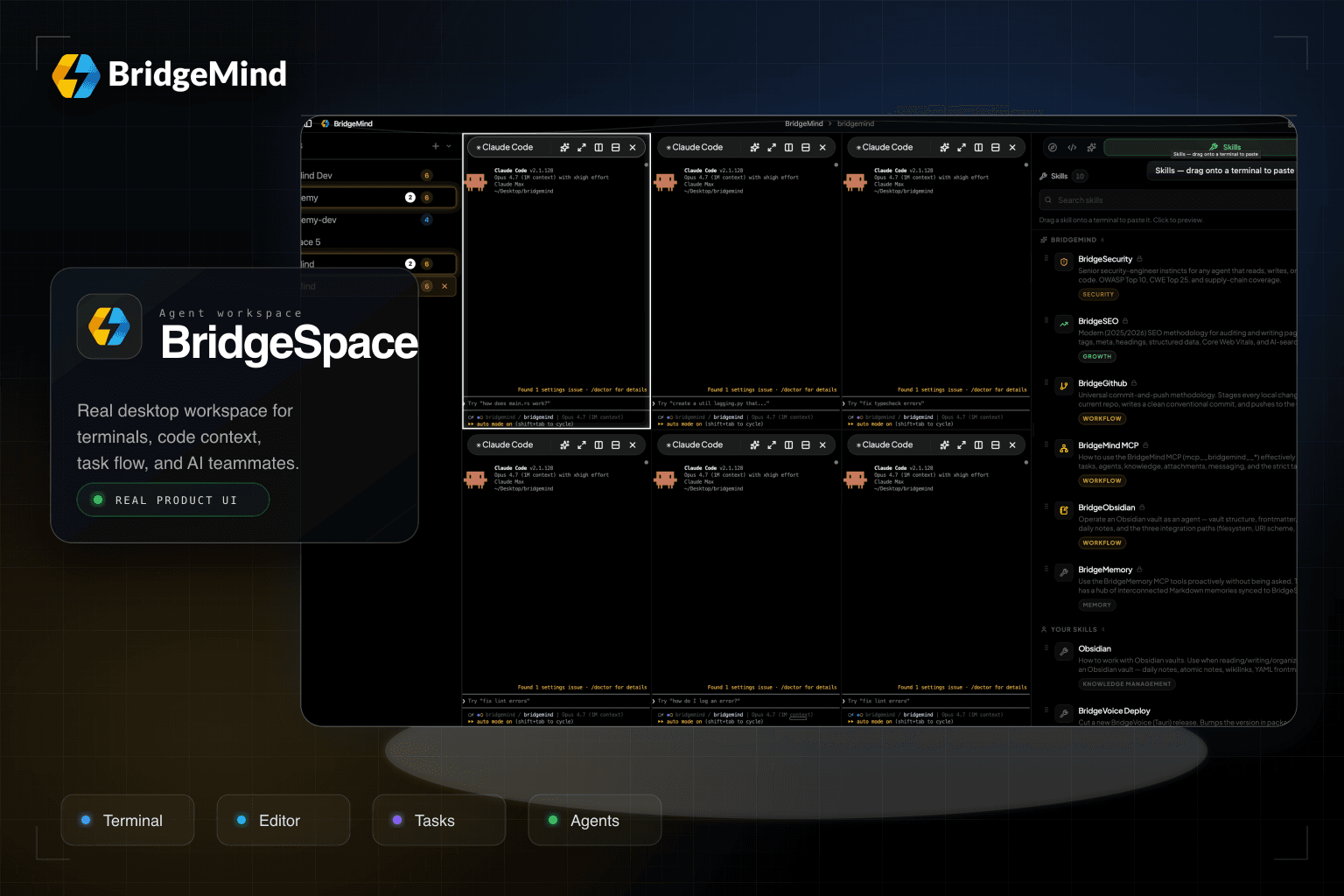Split "how does main.rs work" terminal into columns
The height and width of the screenshot is (896, 1344).
point(598,148)
